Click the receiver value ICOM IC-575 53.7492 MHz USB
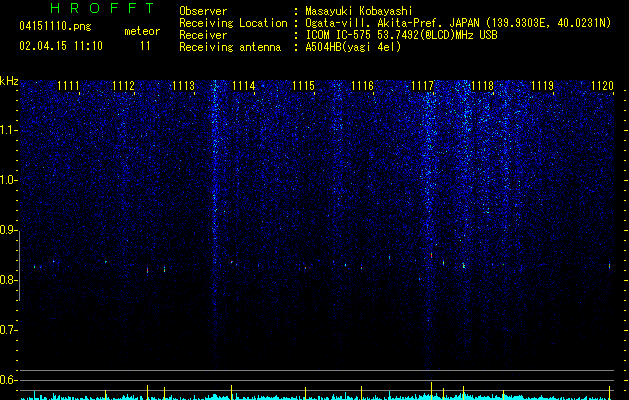 click(x=401, y=35)
